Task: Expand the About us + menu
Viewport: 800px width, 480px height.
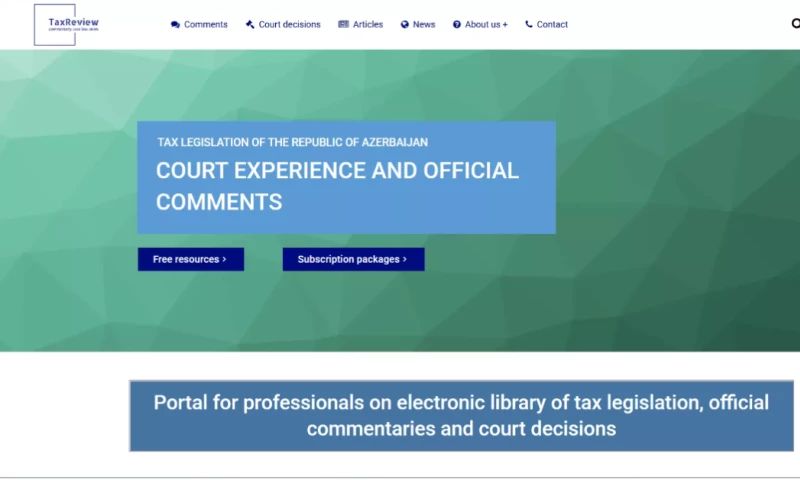Action: (x=486, y=24)
